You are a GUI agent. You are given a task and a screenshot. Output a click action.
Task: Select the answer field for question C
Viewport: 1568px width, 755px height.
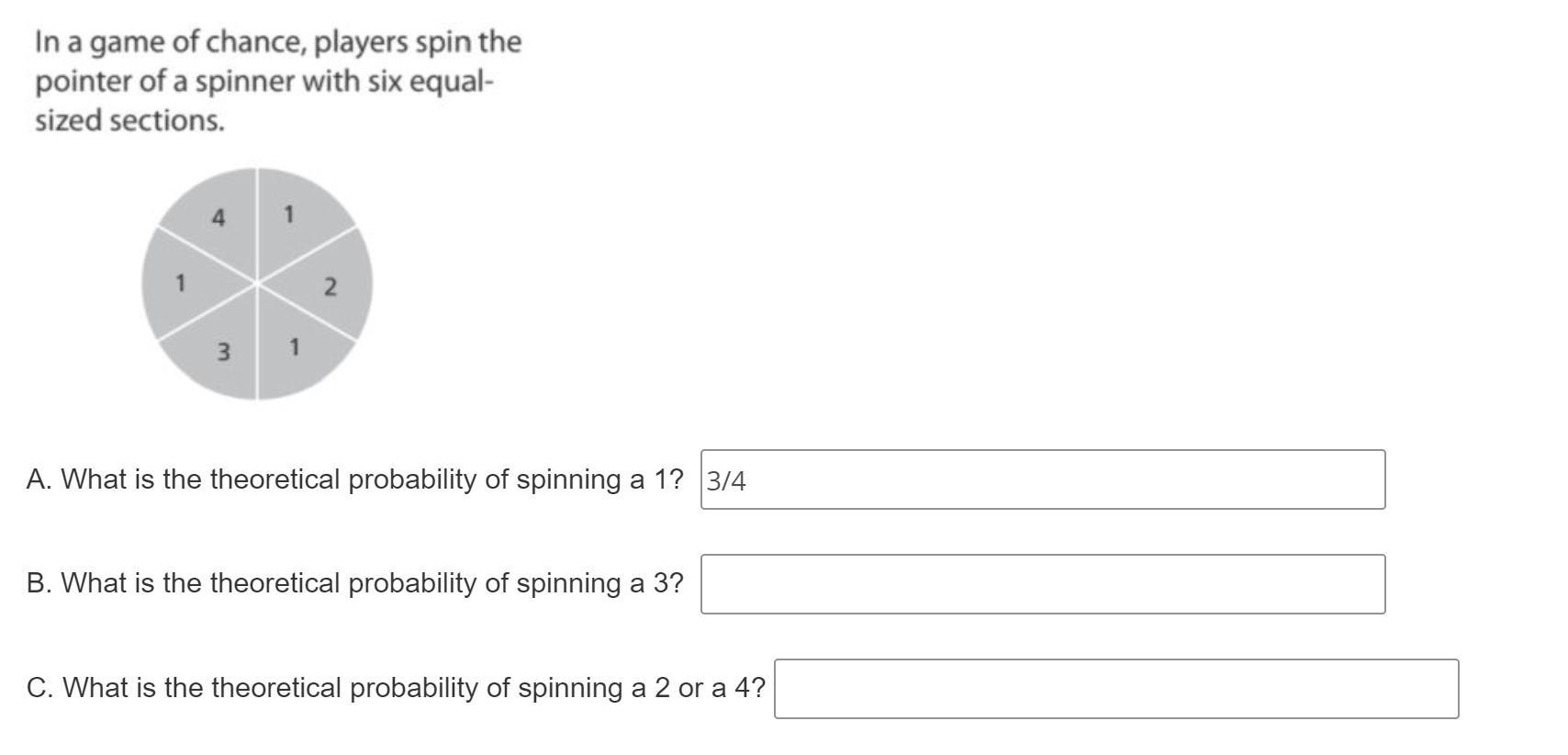pyautogui.click(x=1116, y=689)
